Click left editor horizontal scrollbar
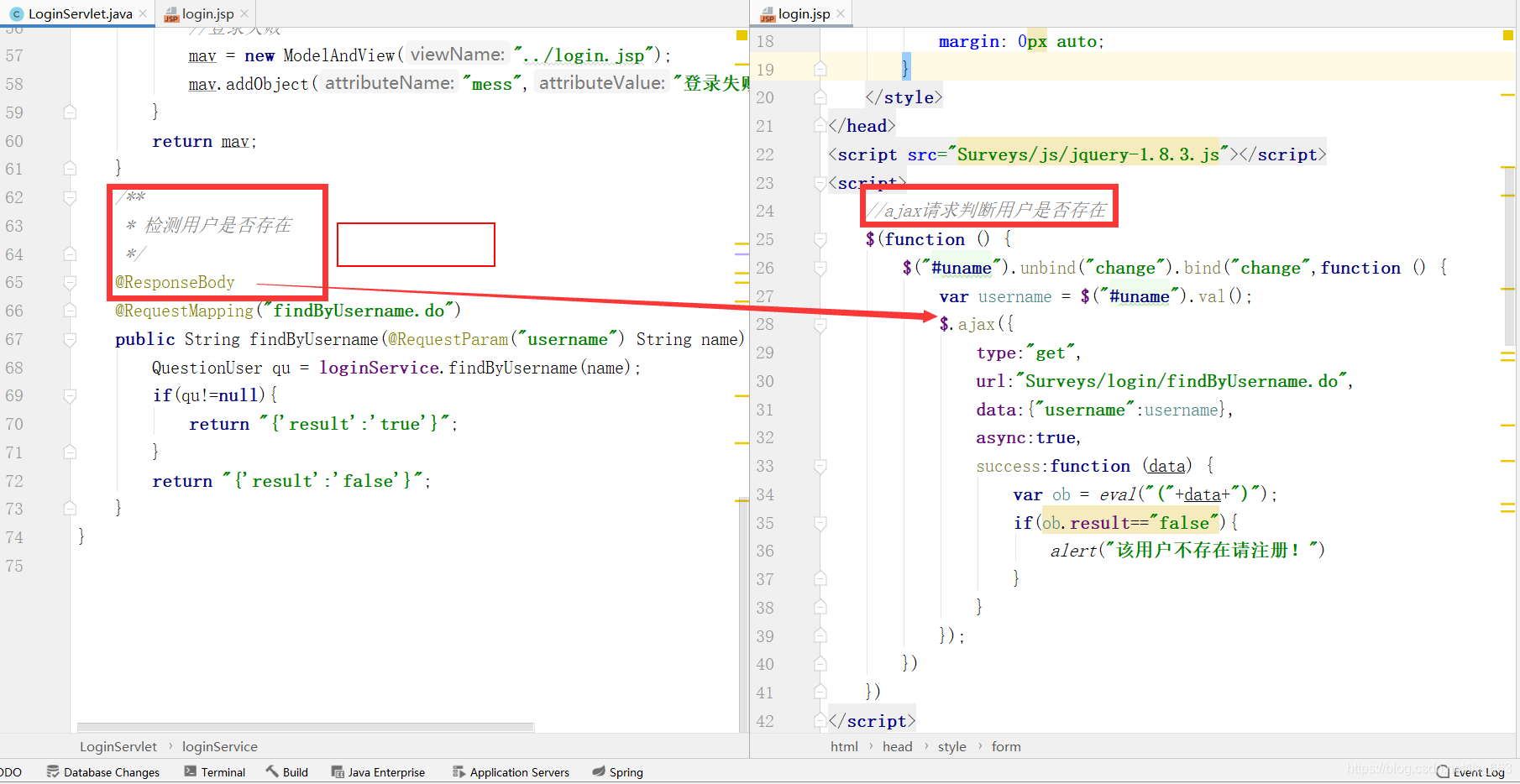Viewport: 1520px width, 784px height. [306, 727]
